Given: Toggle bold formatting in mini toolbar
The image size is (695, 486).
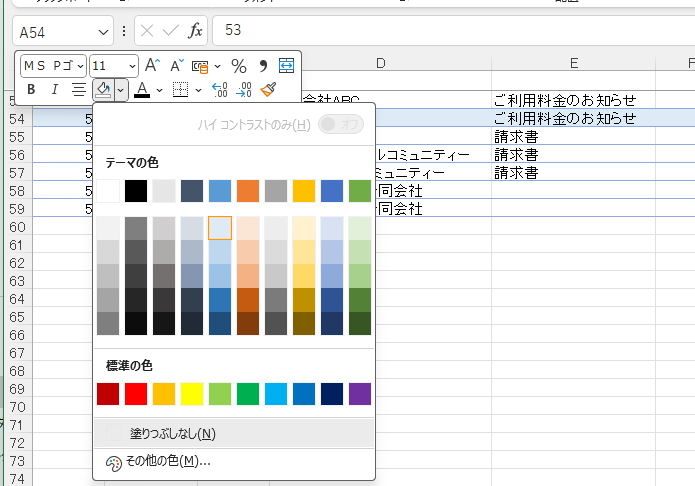Looking at the screenshot, I should pos(31,90).
